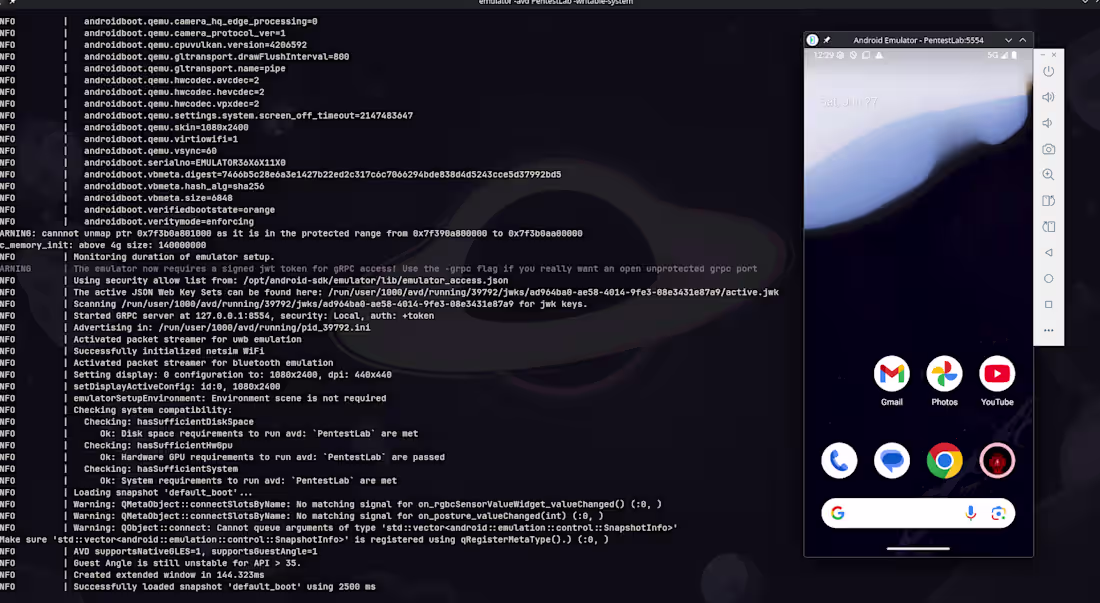Click the Photos label under its icon
This screenshot has width=1100, height=603.
coord(944,402)
